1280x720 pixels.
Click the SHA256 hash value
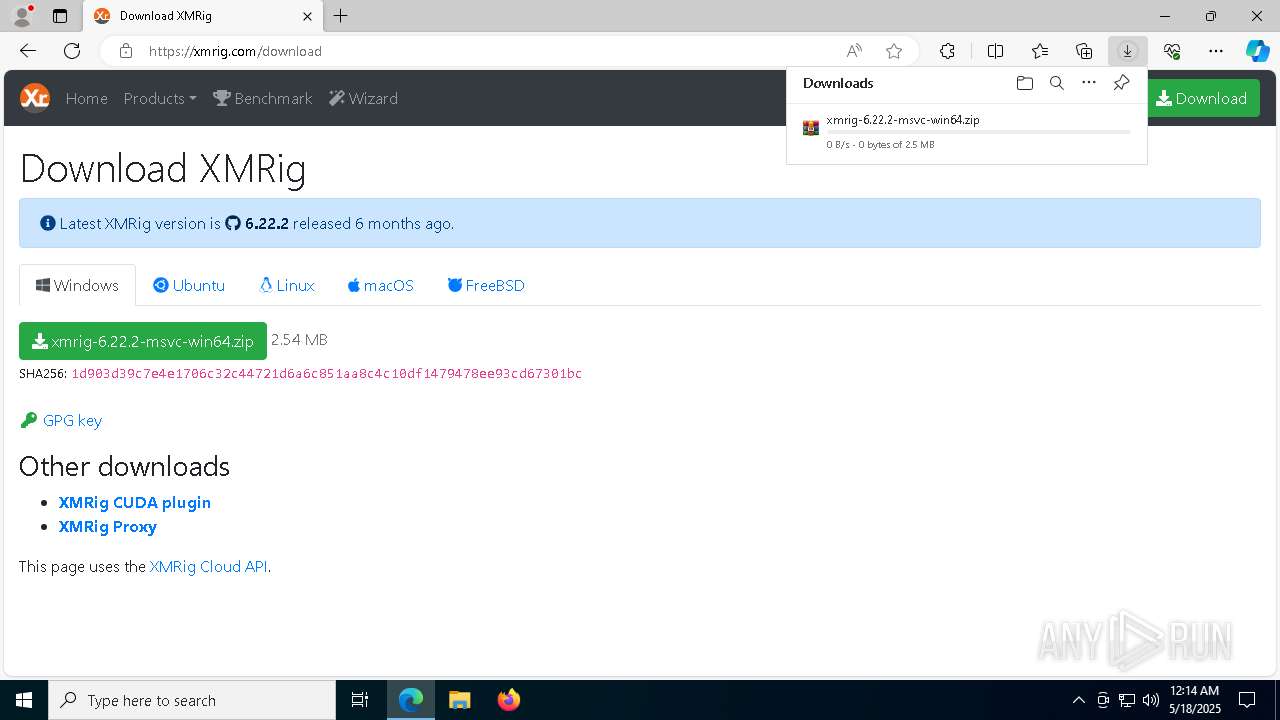[x=326, y=374]
